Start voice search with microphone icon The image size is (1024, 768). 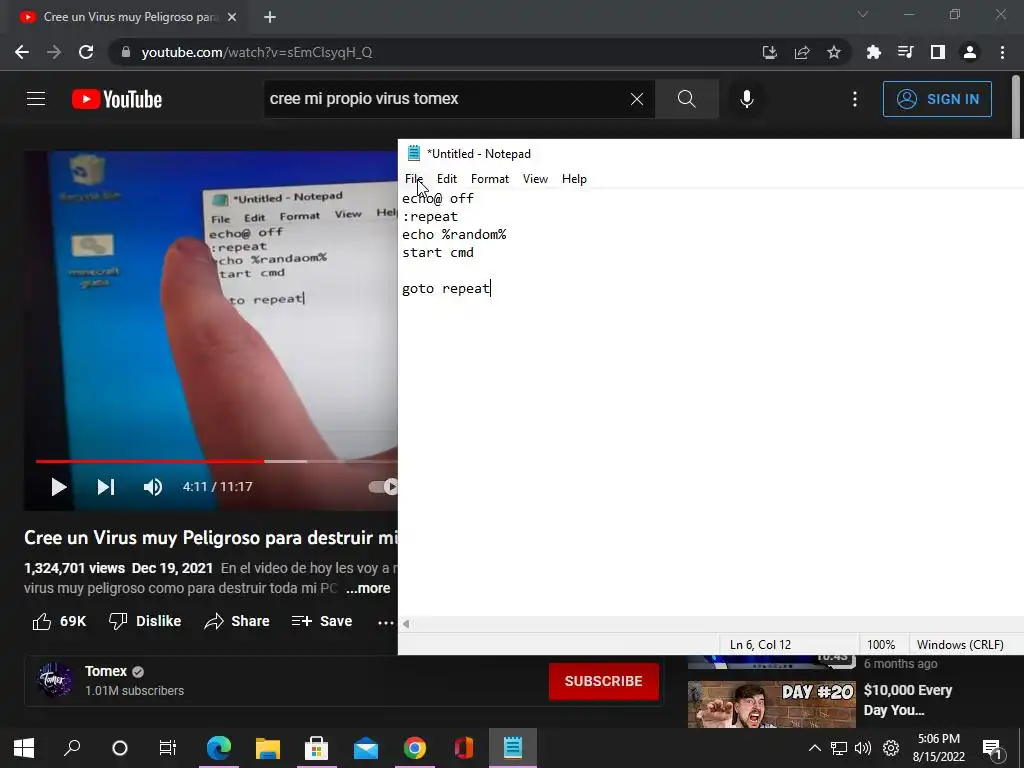(746, 99)
